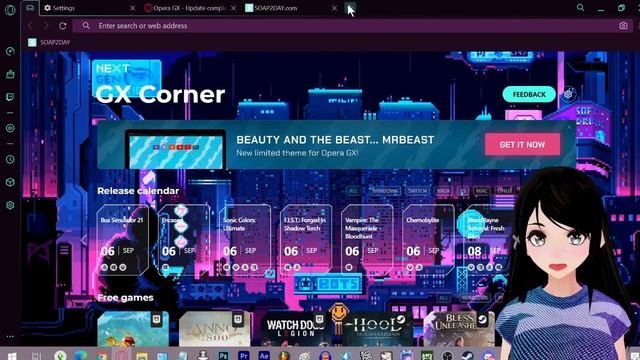The image size is (640, 360).
Task: Open the Bless Unleashed free game
Action: click(x=459, y=329)
